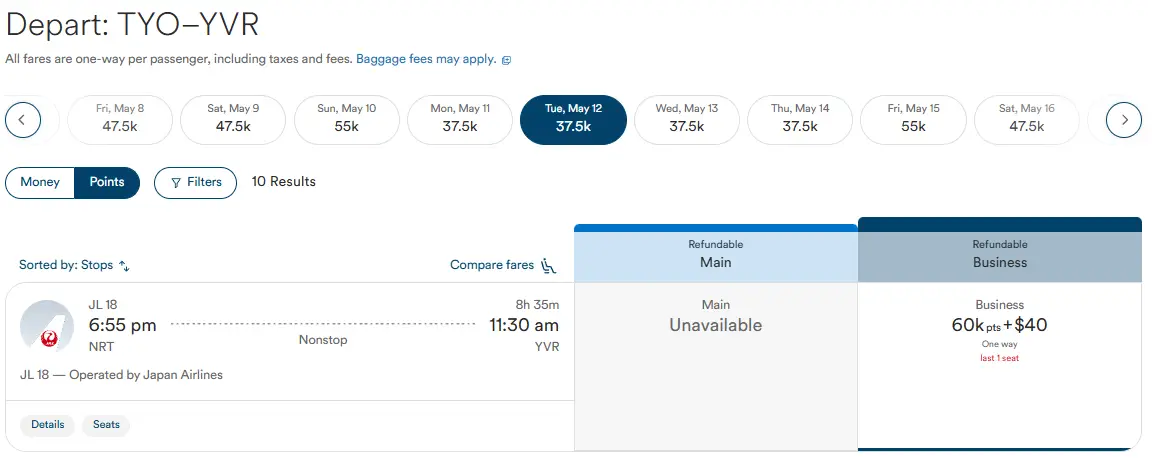Click the next dates arrow
The image size is (1153, 465).
pyautogui.click(x=1124, y=121)
